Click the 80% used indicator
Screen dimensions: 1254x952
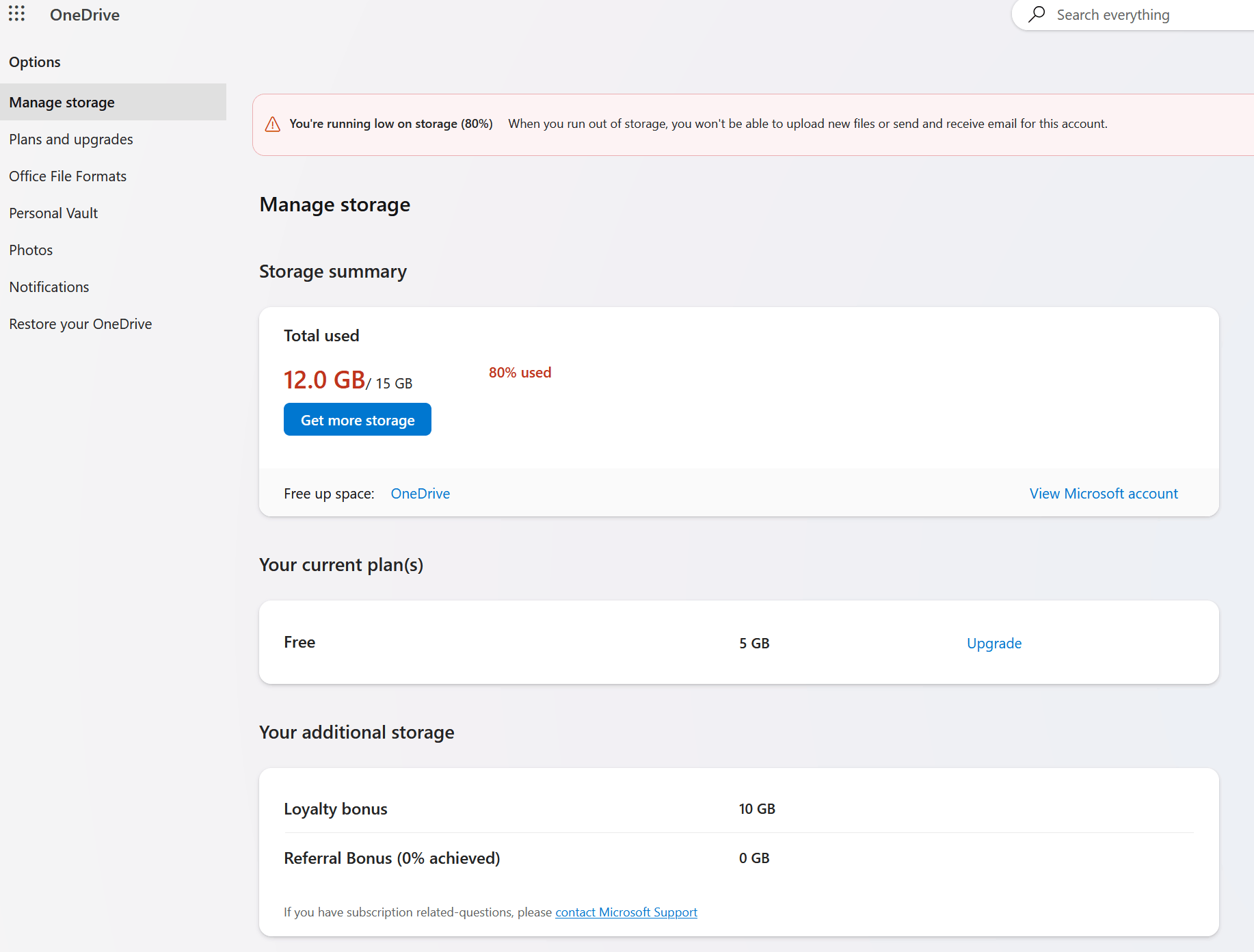point(520,373)
